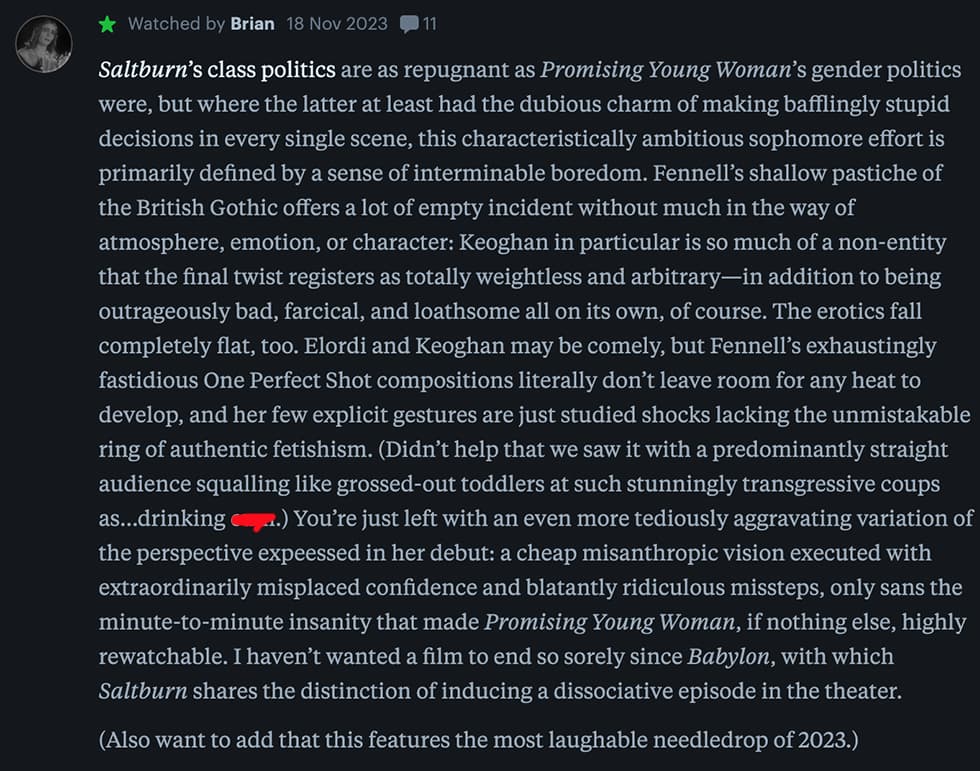Screen dimensions: 980x771
Task: Click the comment count number 11
Action: tap(429, 24)
